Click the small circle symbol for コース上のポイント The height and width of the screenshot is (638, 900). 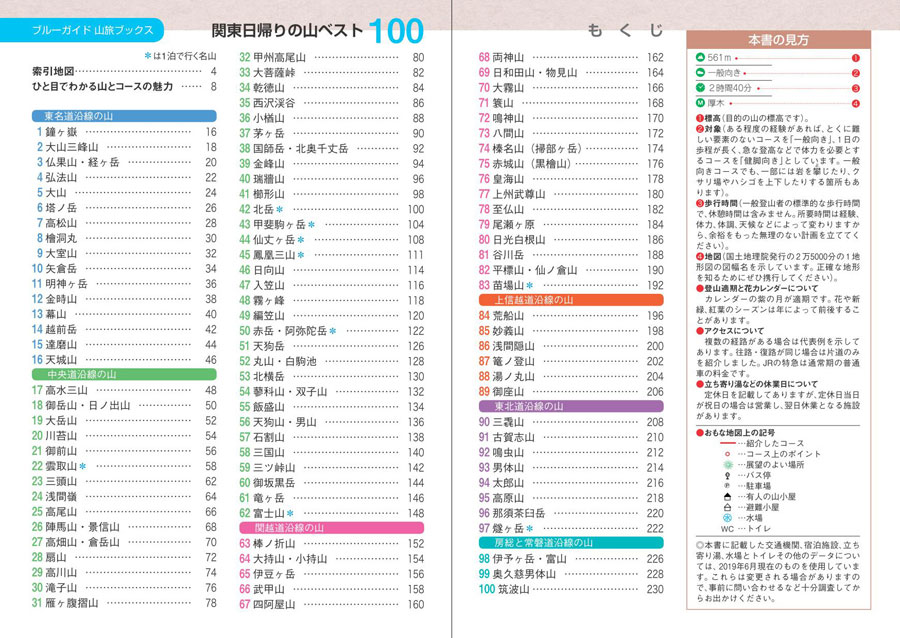click(x=727, y=454)
